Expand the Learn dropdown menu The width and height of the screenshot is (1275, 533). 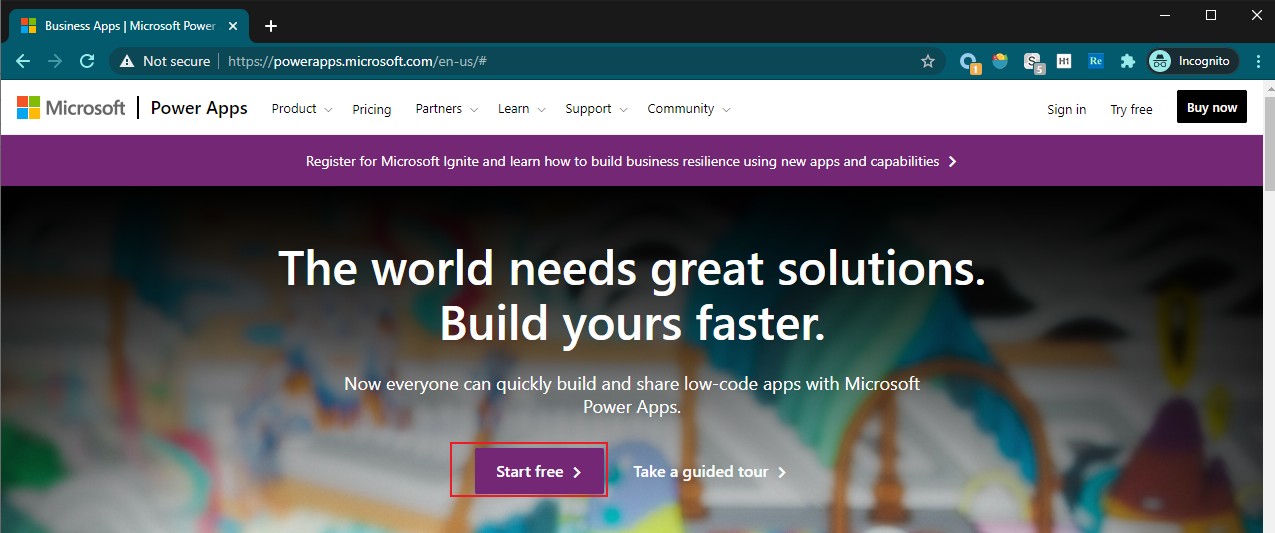[x=522, y=109]
